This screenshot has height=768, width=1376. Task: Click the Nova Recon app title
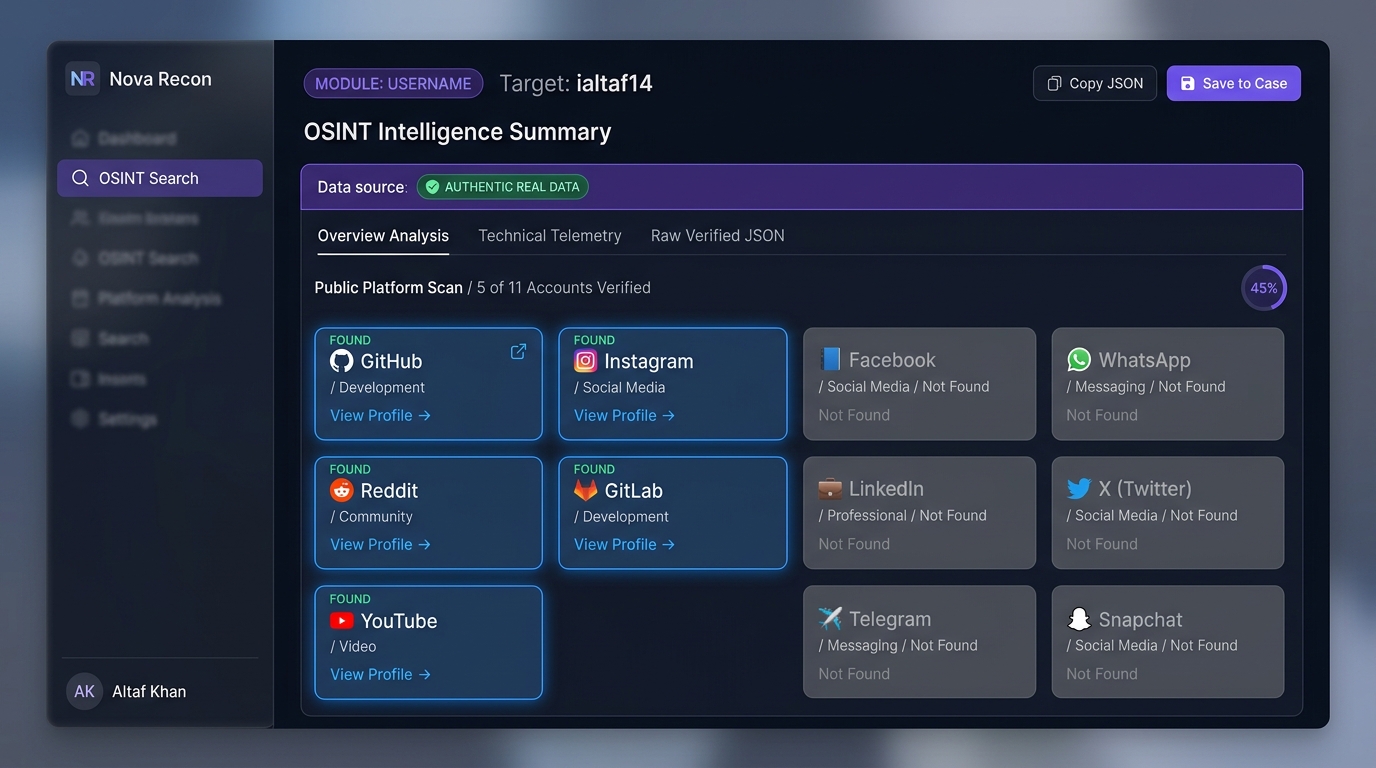(x=161, y=79)
